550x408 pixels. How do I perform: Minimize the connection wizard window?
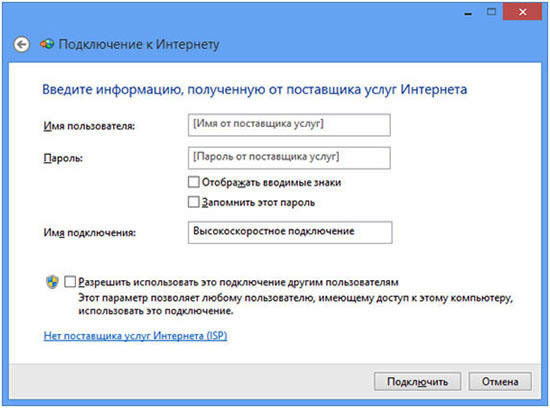tap(468, 13)
